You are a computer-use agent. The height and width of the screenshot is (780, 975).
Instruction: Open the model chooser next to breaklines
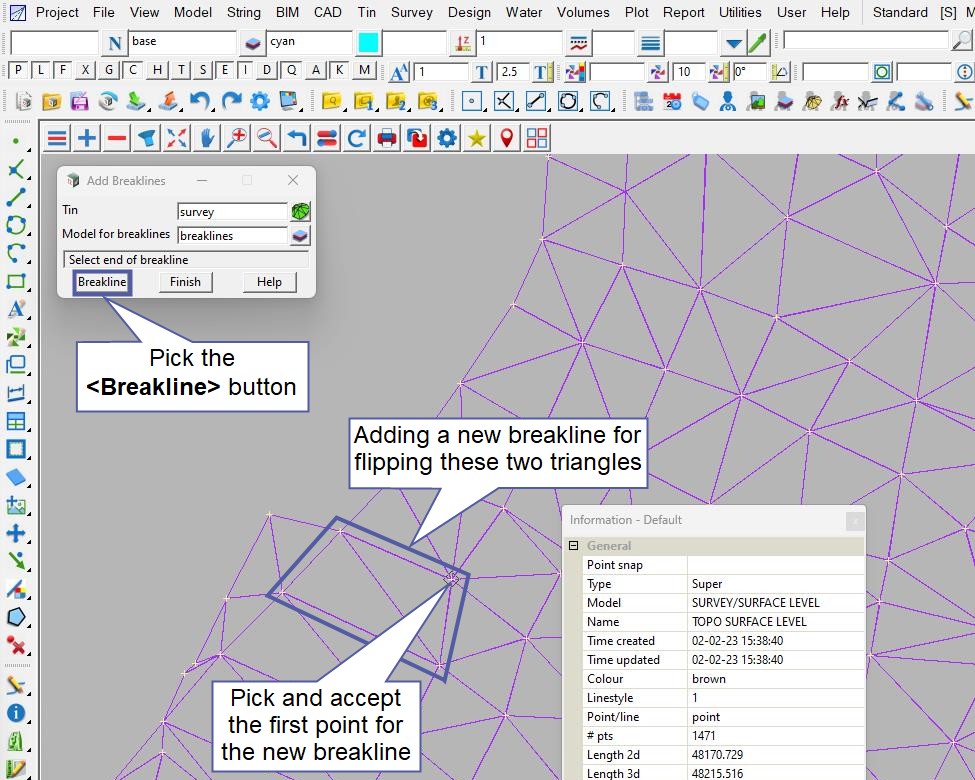click(300, 236)
